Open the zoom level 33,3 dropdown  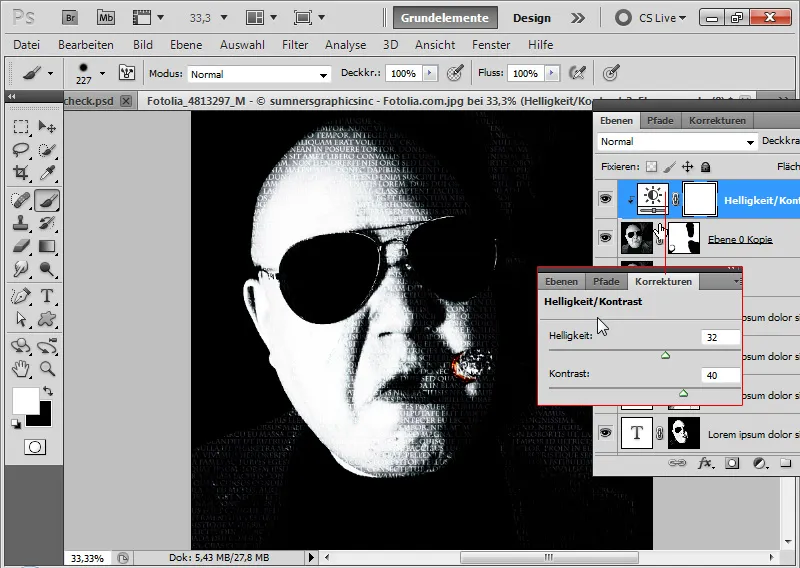coord(223,18)
